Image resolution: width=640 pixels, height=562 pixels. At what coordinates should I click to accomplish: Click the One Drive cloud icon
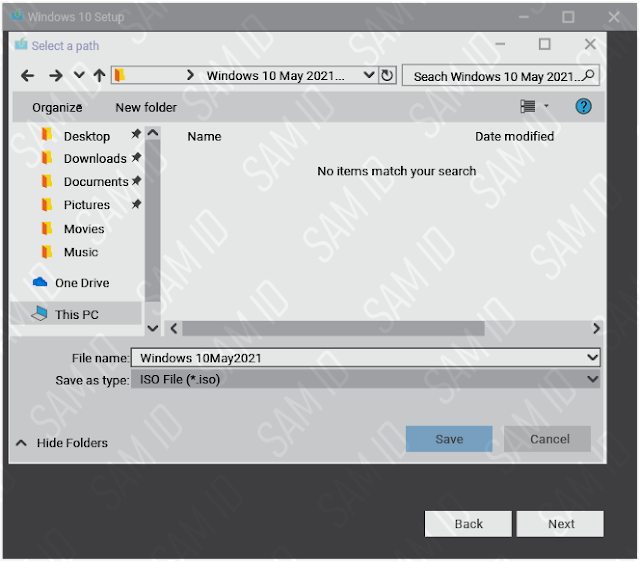[x=40, y=282]
